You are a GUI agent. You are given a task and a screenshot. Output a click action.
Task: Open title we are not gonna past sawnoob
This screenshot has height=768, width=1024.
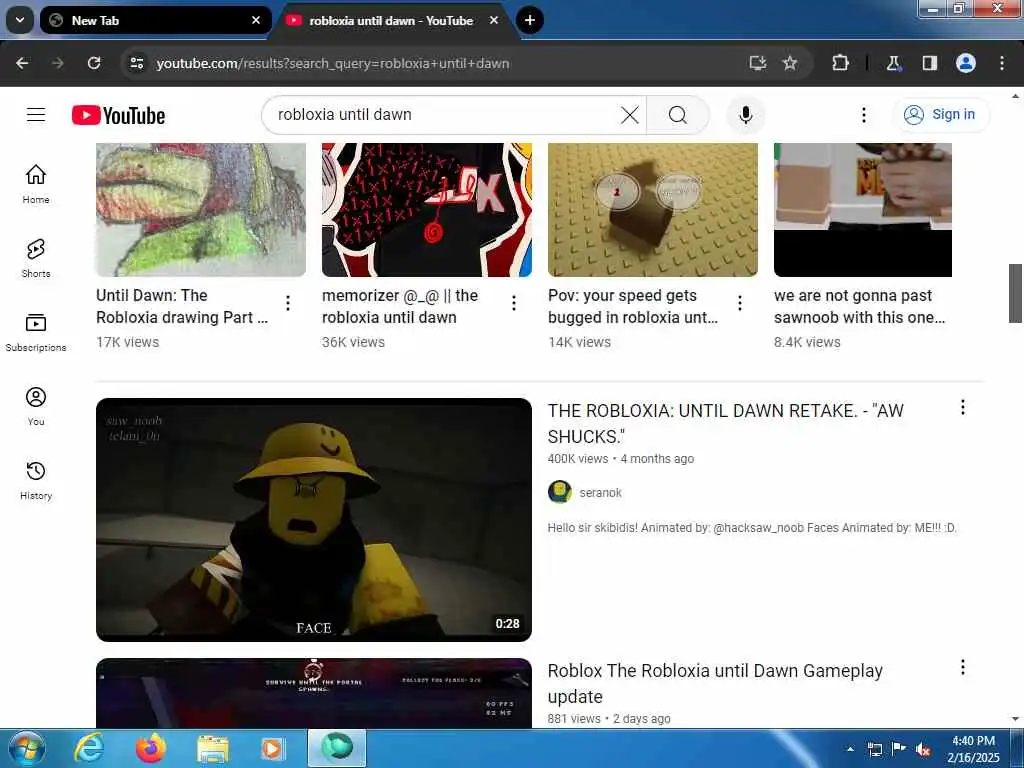point(859,306)
